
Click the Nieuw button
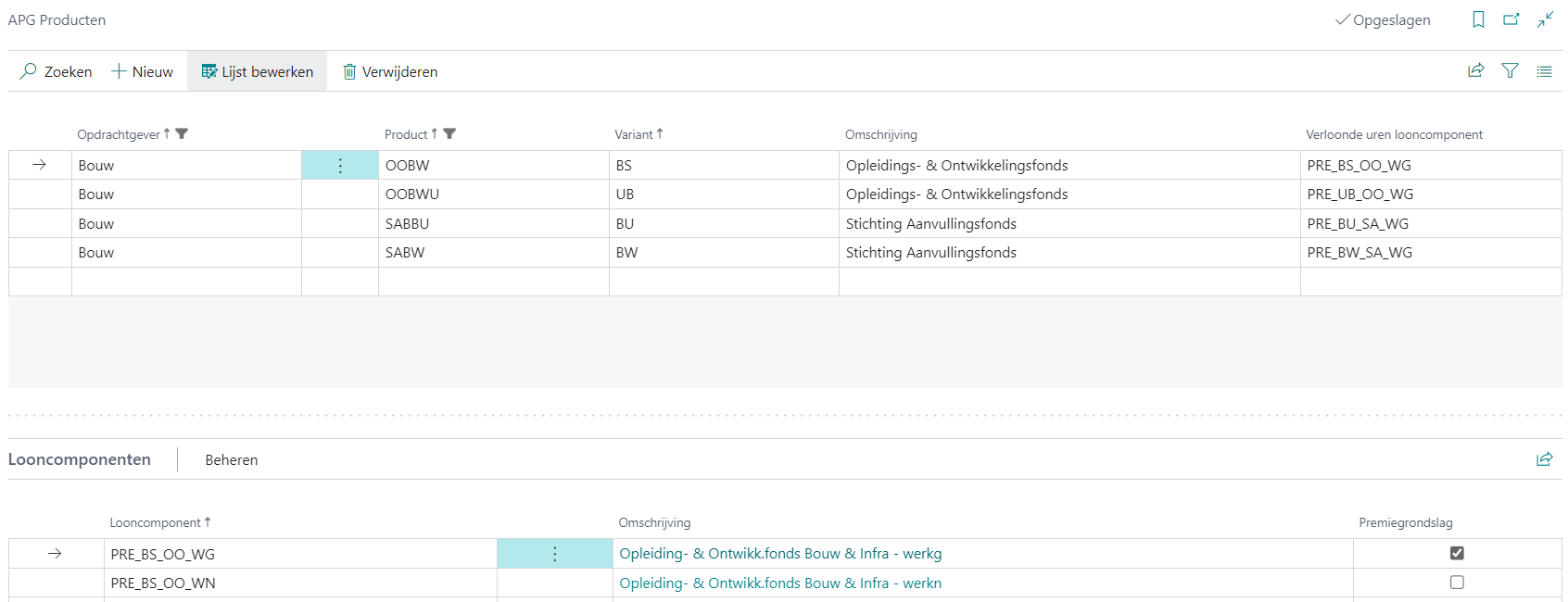point(142,71)
